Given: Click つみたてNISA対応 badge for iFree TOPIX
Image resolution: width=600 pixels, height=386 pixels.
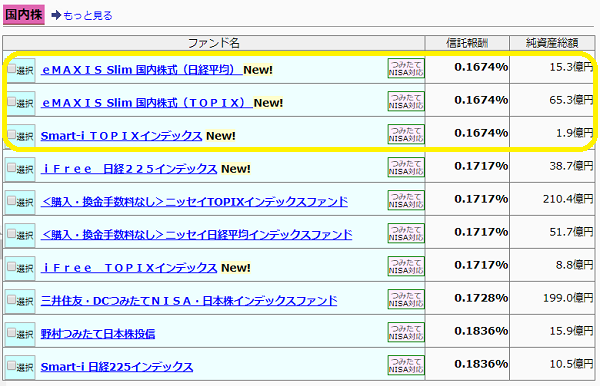Looking at the screenshot, I should tap(406, 266).
